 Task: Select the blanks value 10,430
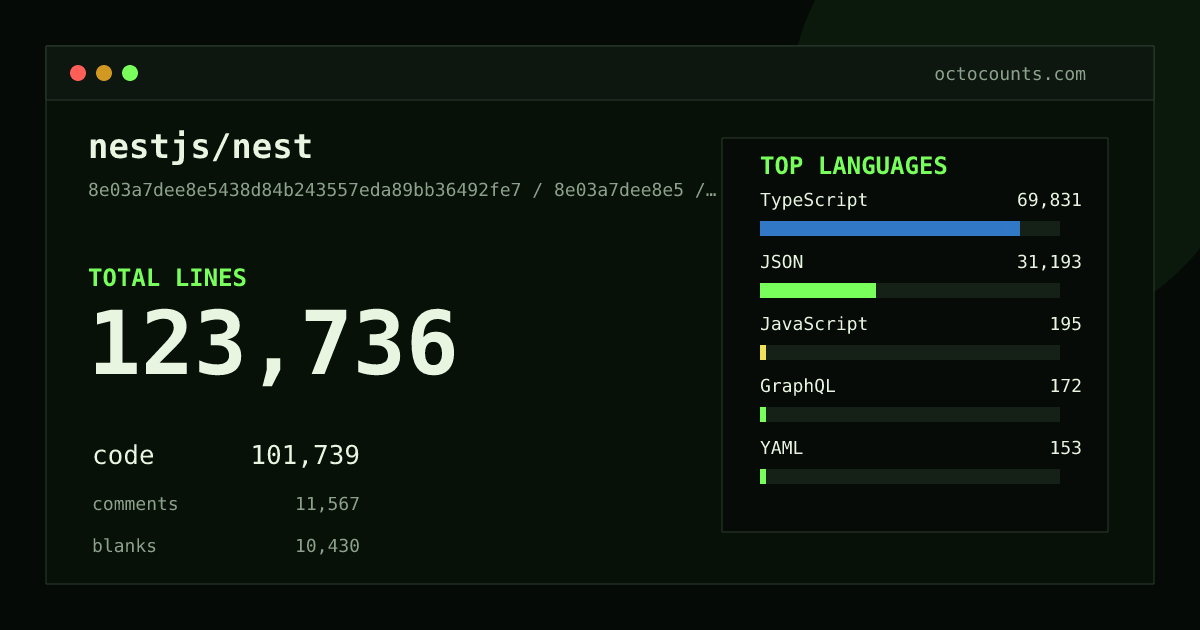click(x=327, y=546)
